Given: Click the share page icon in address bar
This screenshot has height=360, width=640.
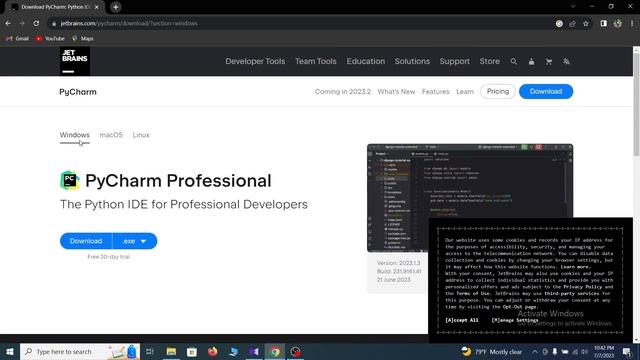Looking at the screenshot, I should 572,24.
